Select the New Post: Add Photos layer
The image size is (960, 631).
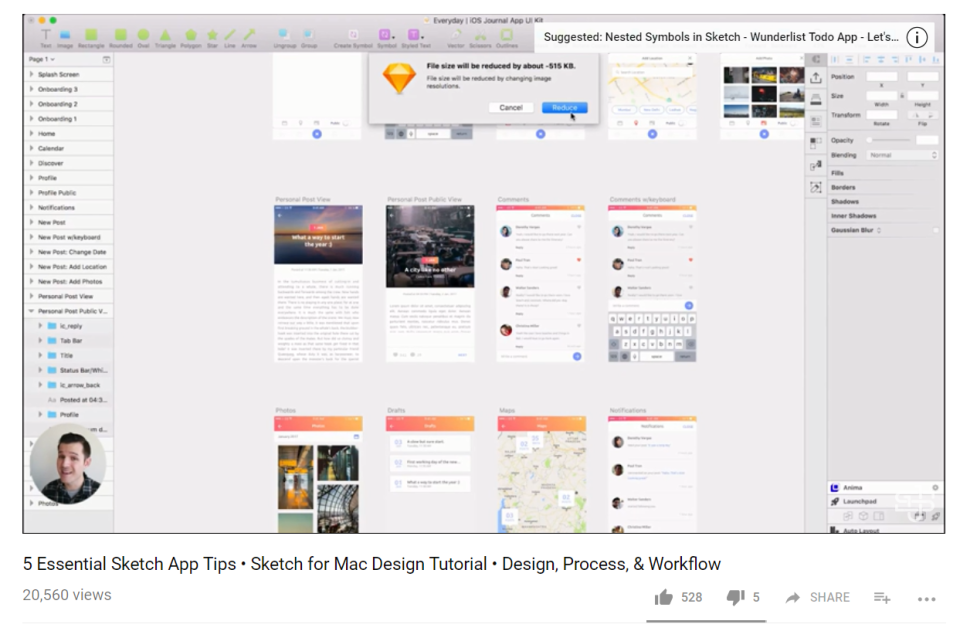[x=69, y=282]
